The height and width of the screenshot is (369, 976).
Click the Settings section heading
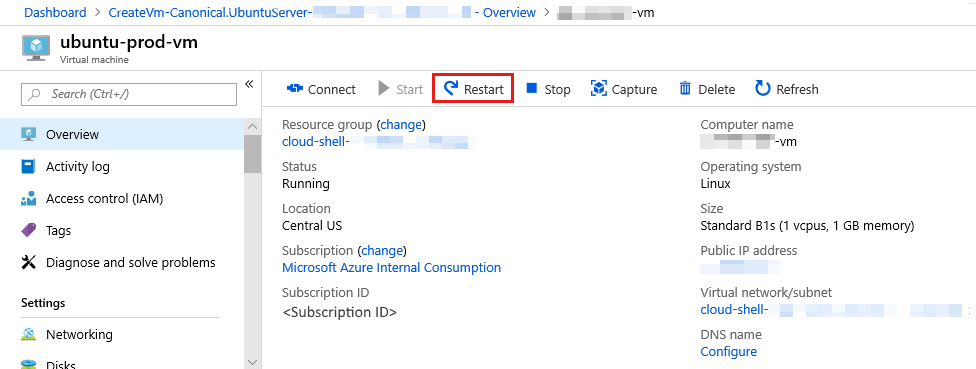[43, 303]
